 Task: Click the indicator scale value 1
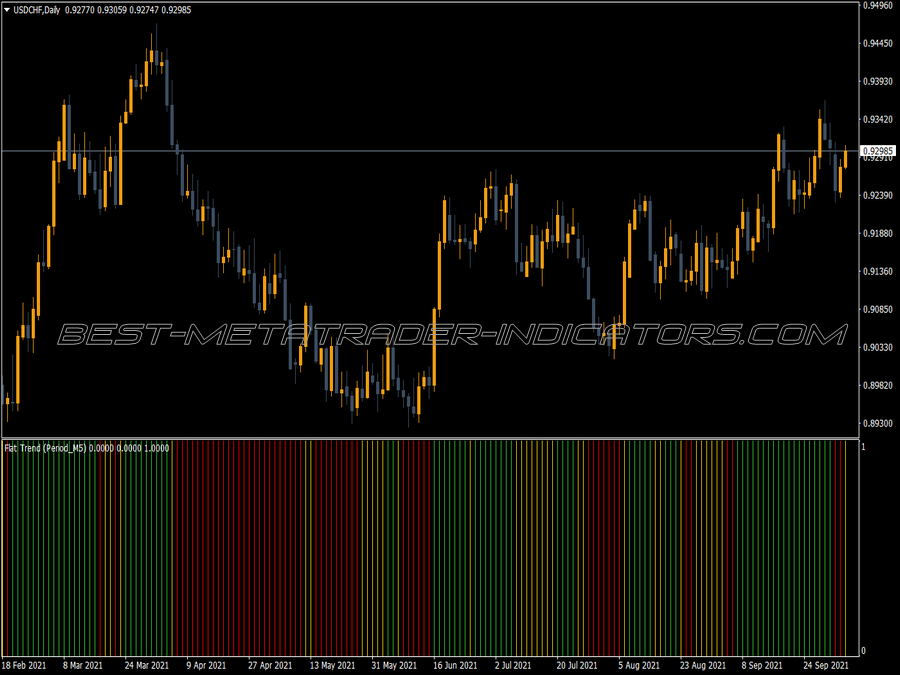coord(863,447)
